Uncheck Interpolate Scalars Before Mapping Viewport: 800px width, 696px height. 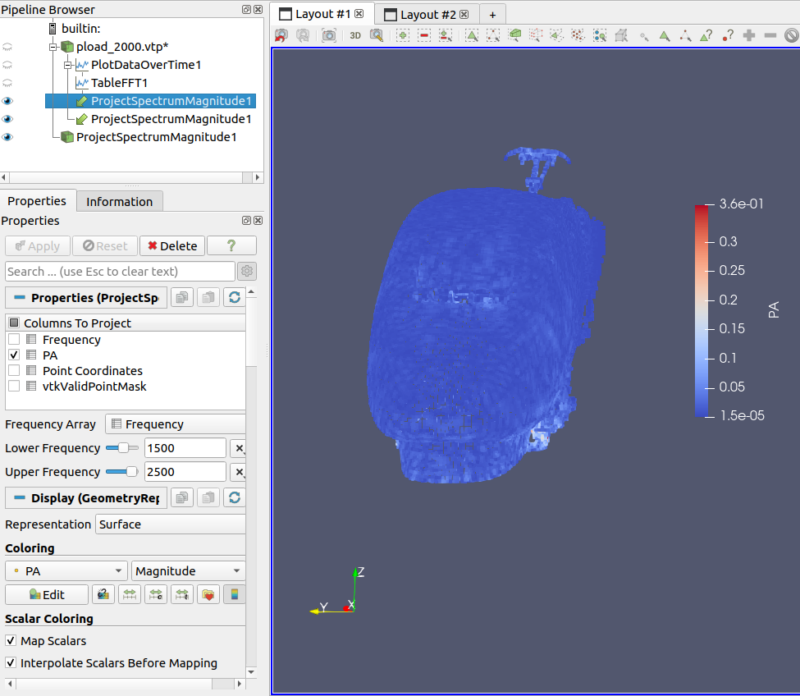tap(10, 663)
